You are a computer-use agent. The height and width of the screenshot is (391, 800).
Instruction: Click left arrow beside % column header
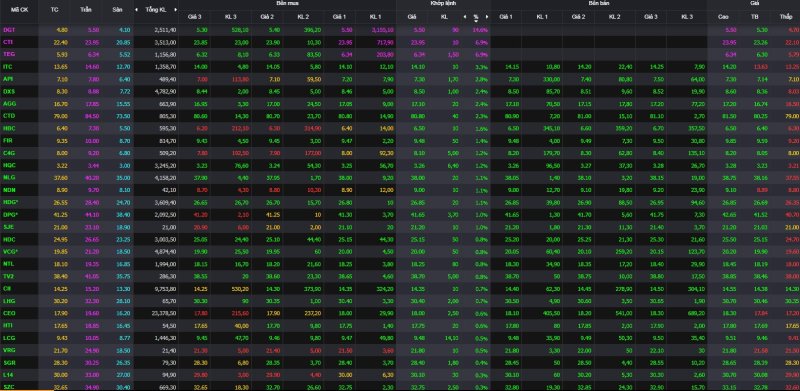pyautogui.click(x=464, y=17)
